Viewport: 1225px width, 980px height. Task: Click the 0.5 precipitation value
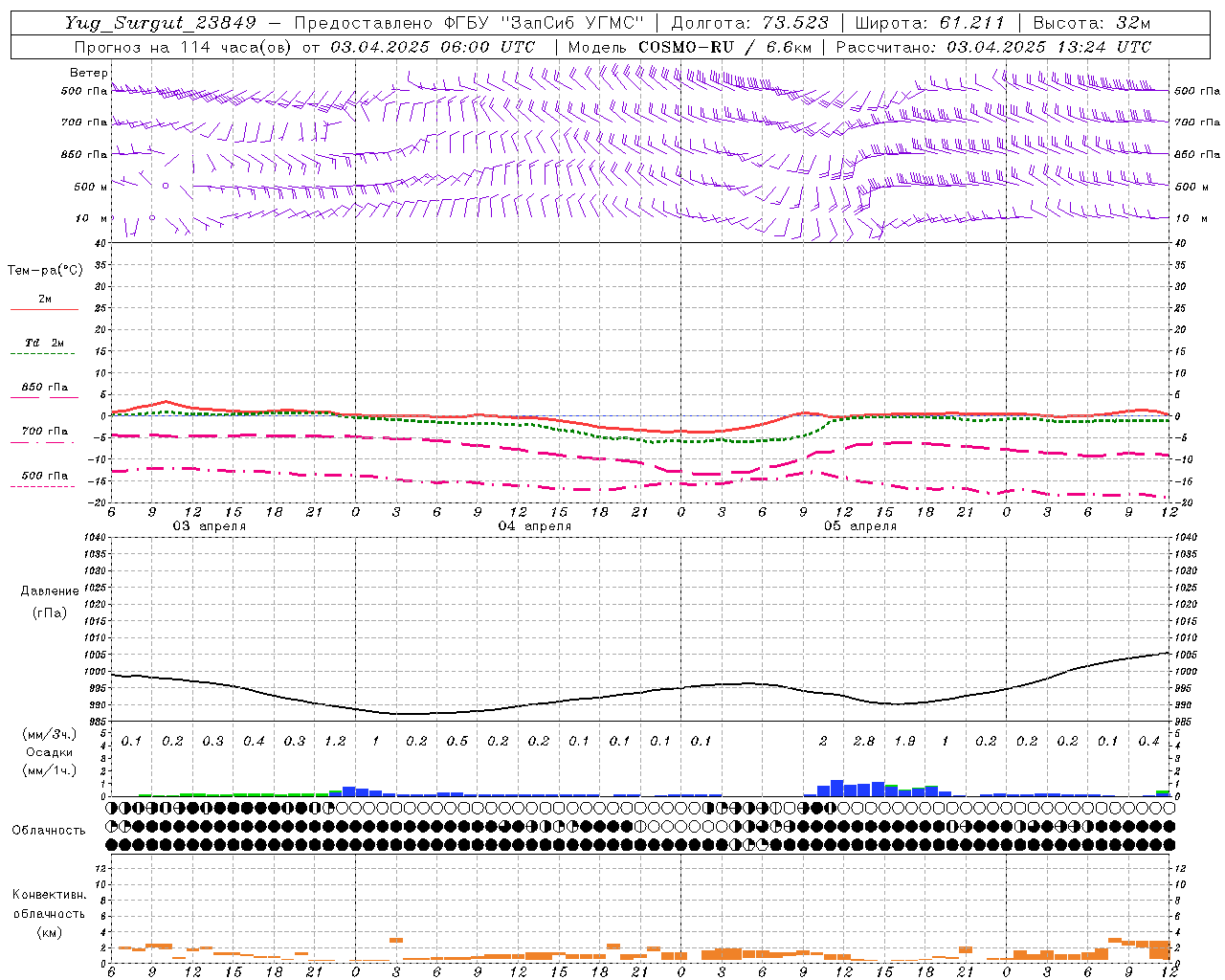pos(457,742)
